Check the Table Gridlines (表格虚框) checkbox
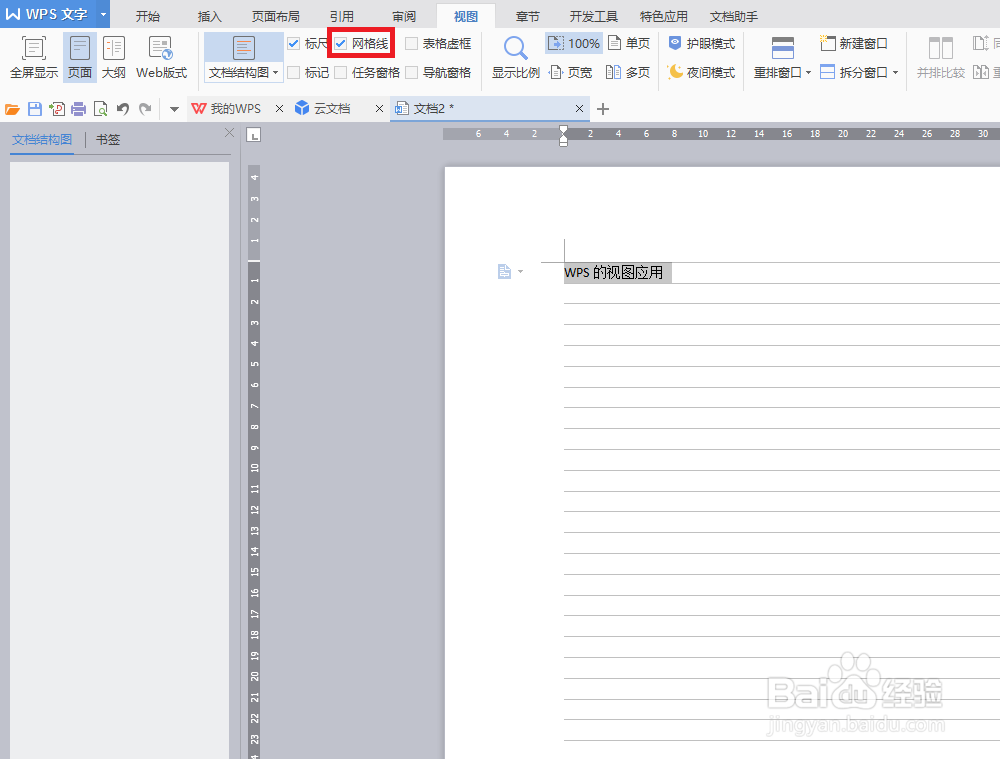1000x759 pixels. pos(411,43)
